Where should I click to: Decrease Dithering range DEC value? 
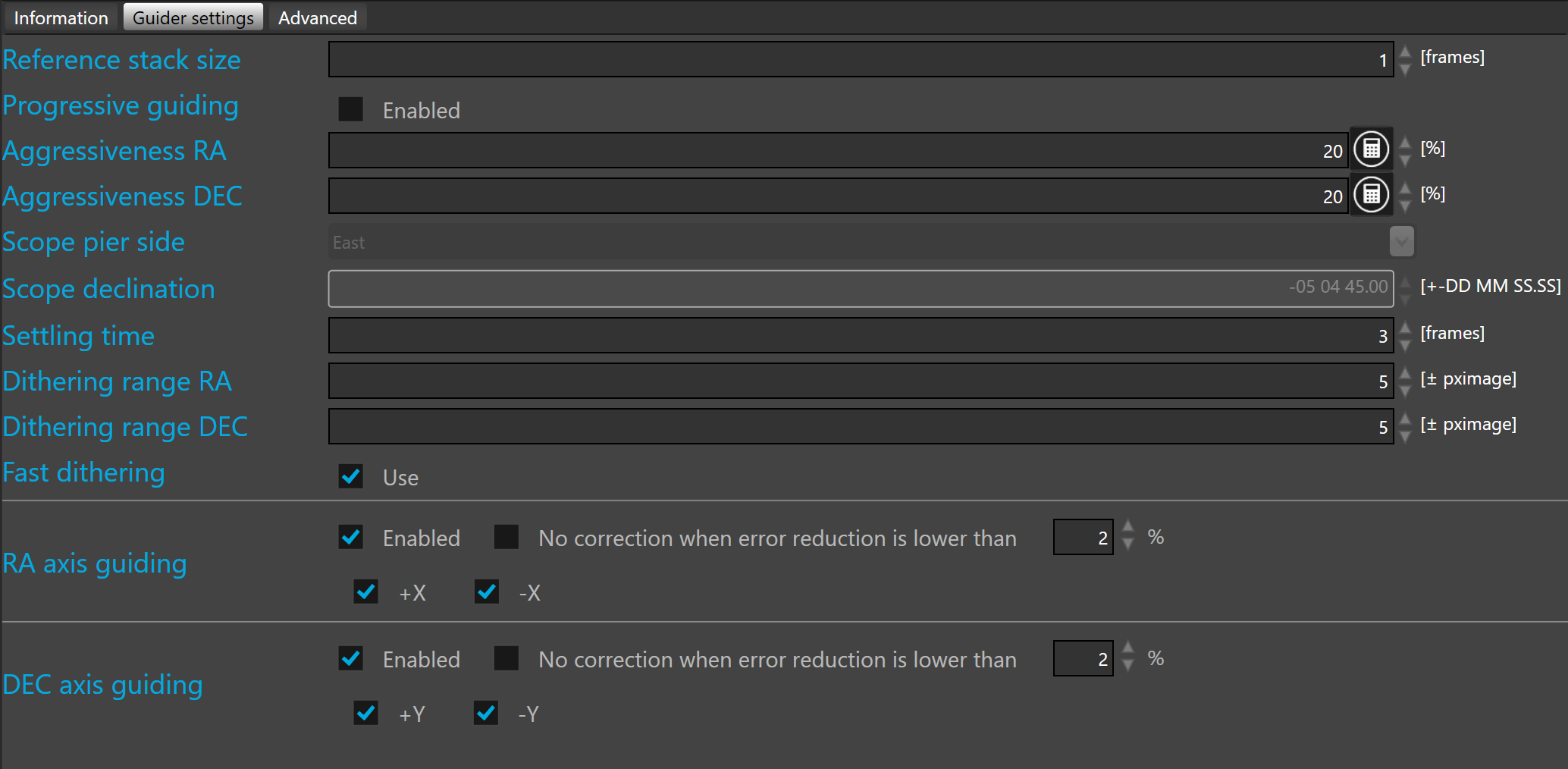(x=1405, y=436)
